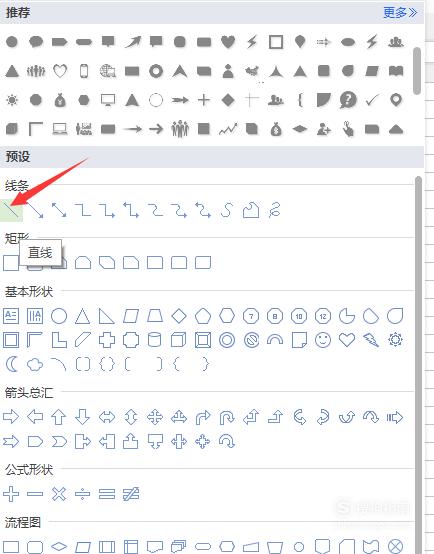Select the pentagon basic shape

(203, 316)
